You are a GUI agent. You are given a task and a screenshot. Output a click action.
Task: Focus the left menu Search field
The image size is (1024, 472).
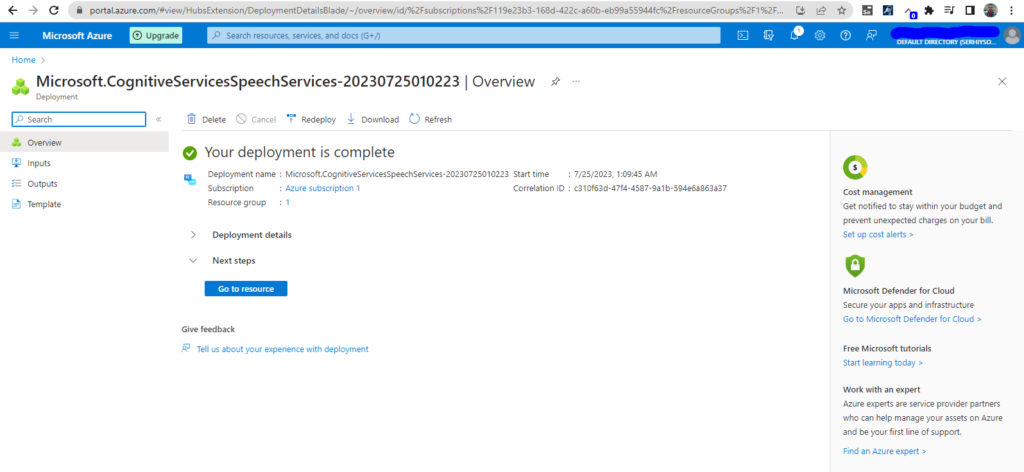pyautogui.click(x=79, y=119)
